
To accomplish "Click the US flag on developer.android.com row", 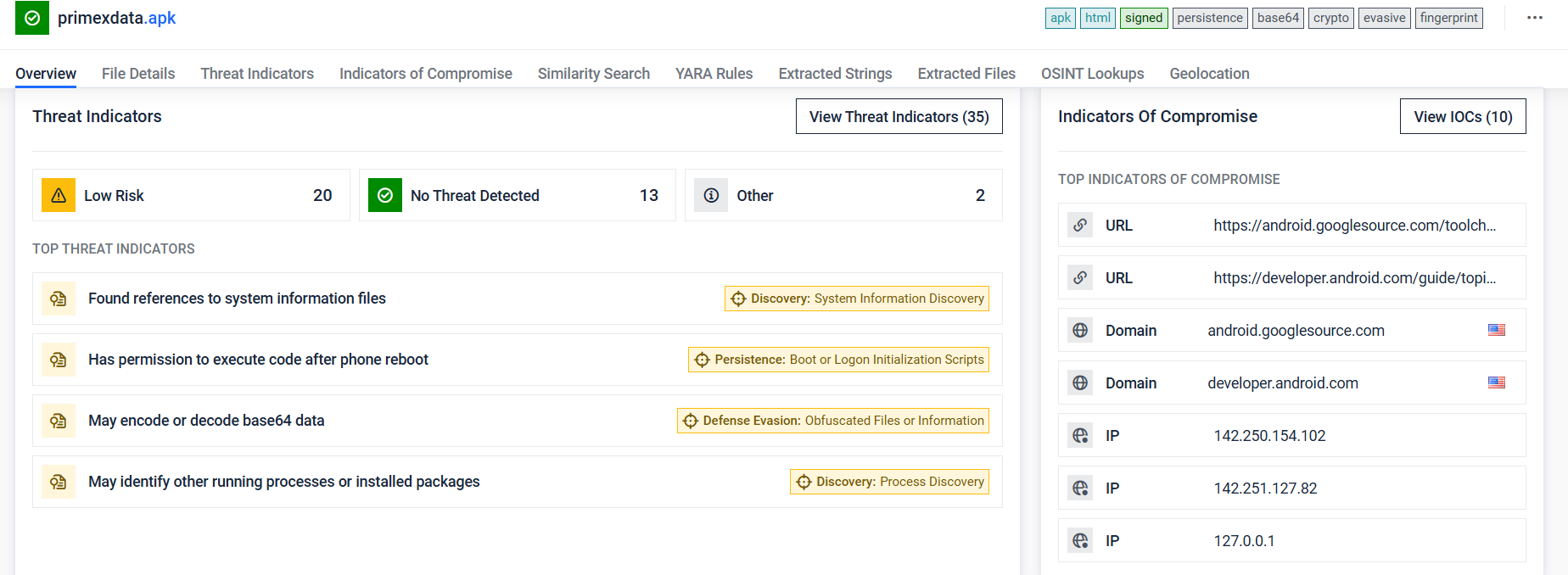I will 1497,382.
